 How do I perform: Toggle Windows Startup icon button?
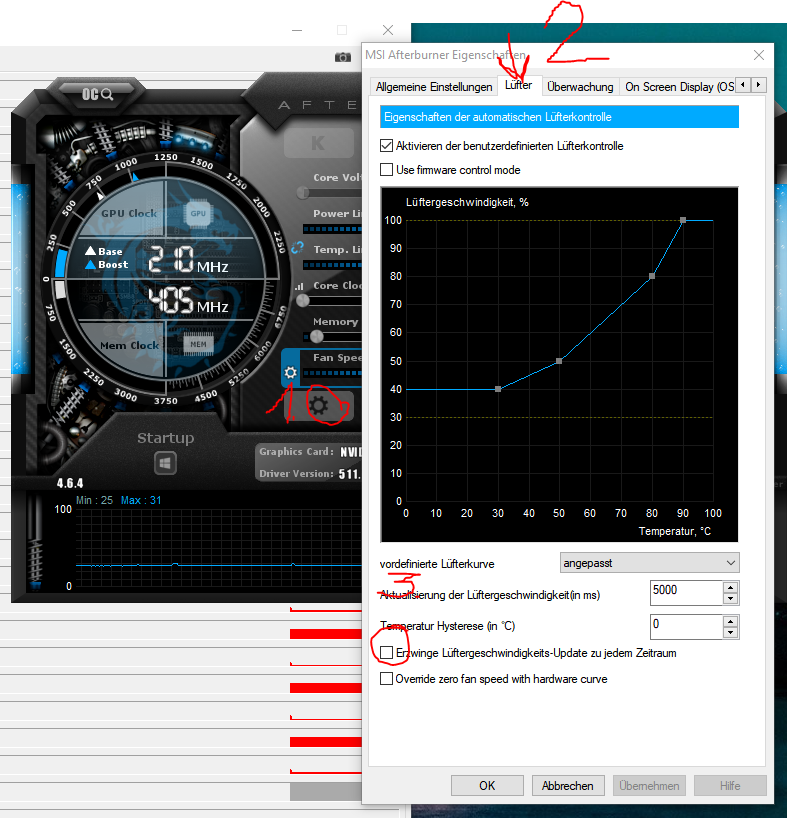coord(165,463)
